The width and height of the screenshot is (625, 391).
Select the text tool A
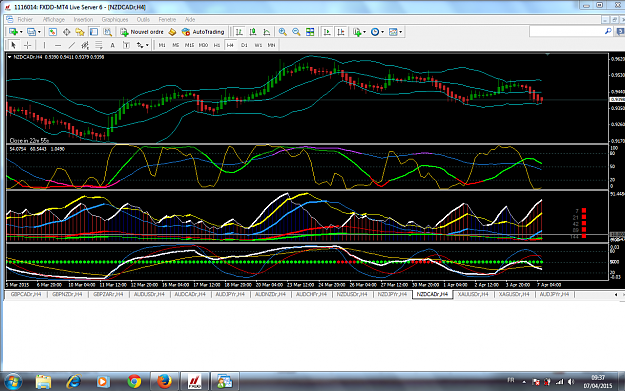pyautogui.click(x=112, y=45)
